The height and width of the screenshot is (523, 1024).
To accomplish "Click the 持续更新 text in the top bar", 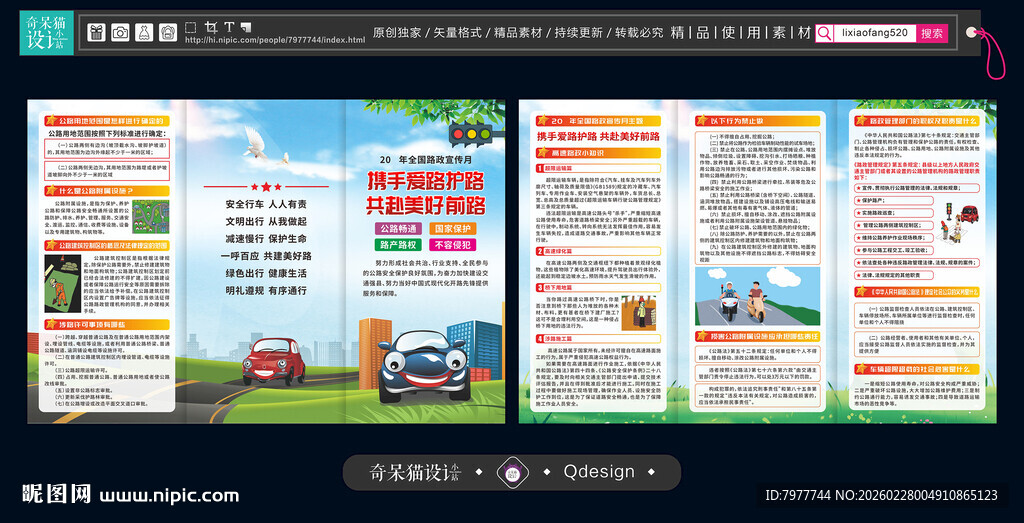I will (x=579, y=32).
